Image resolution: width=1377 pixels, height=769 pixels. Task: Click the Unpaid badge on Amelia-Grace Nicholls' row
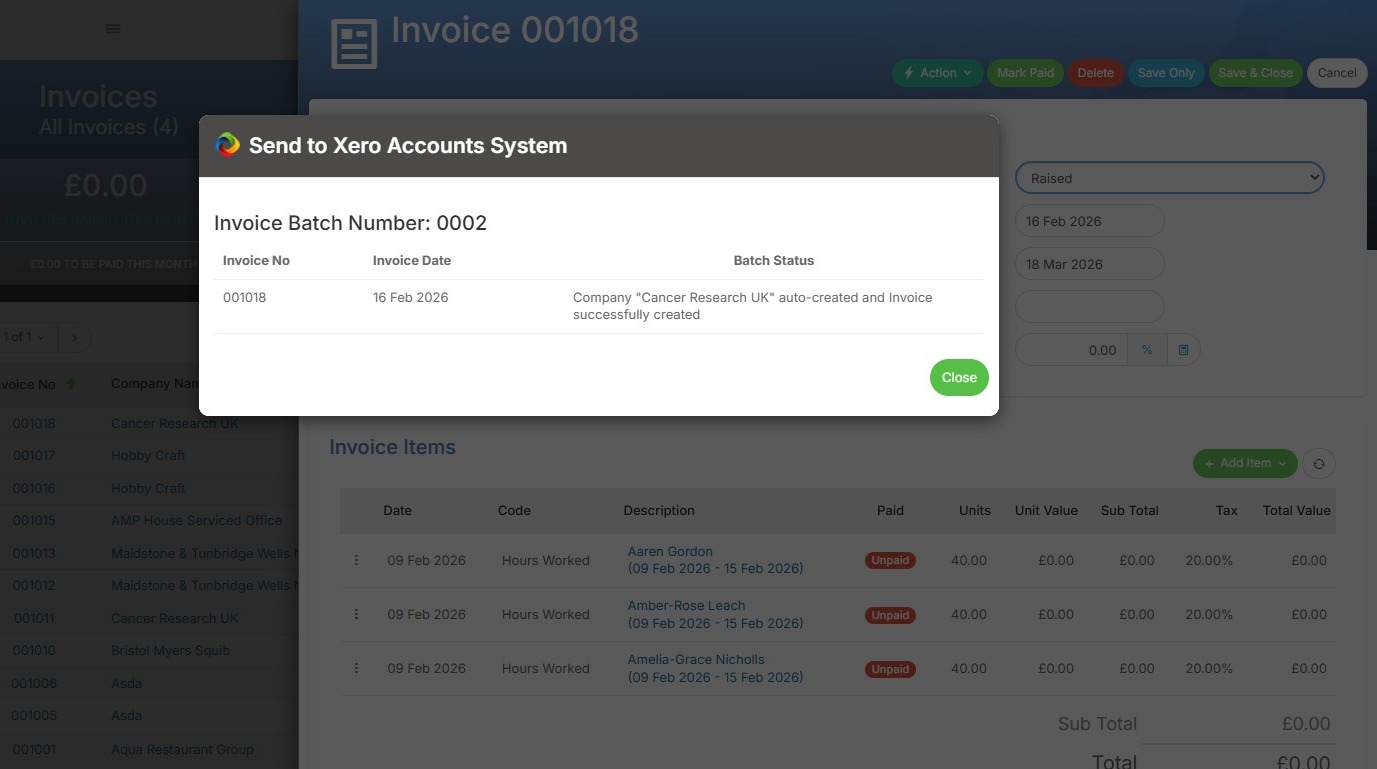[x=890, y=669]
